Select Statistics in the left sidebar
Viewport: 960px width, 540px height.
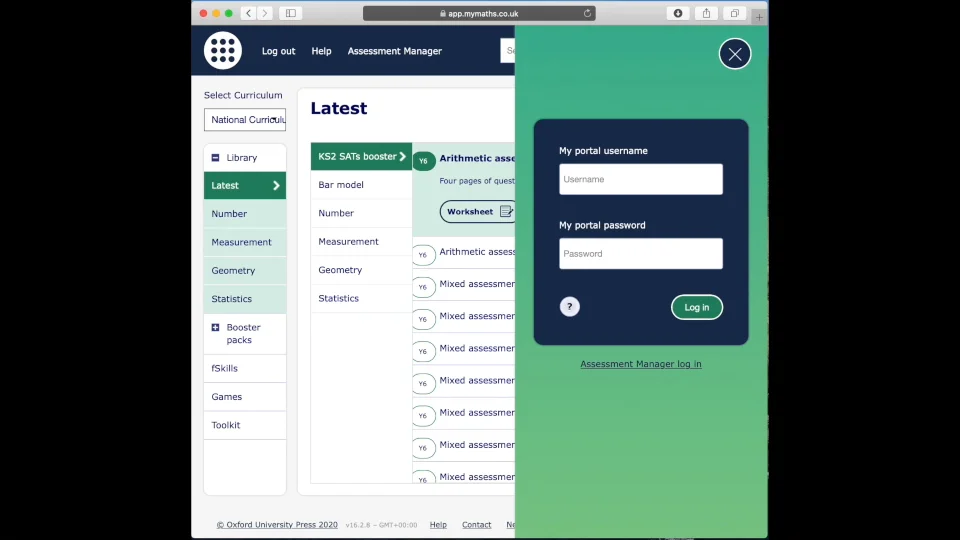[x=245, y=299]
